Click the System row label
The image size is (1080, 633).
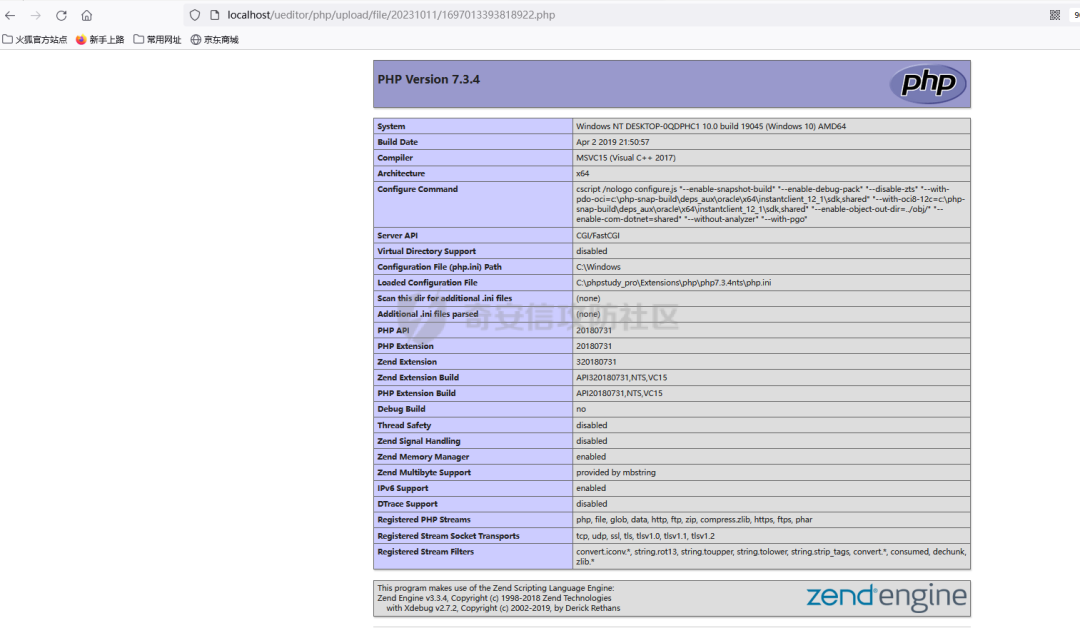click(391, 126)
